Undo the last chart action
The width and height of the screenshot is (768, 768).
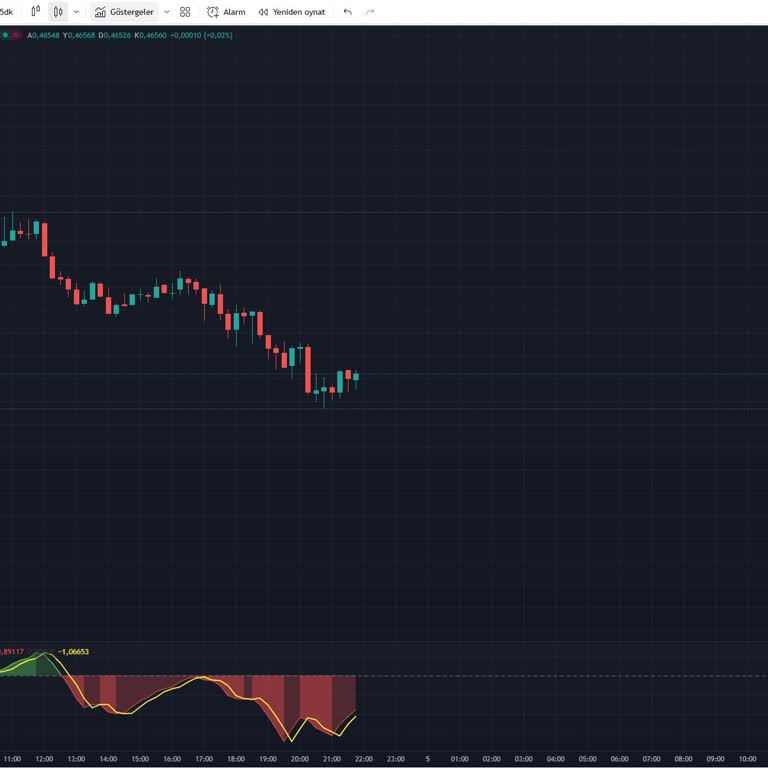click(x=348, y=12)
